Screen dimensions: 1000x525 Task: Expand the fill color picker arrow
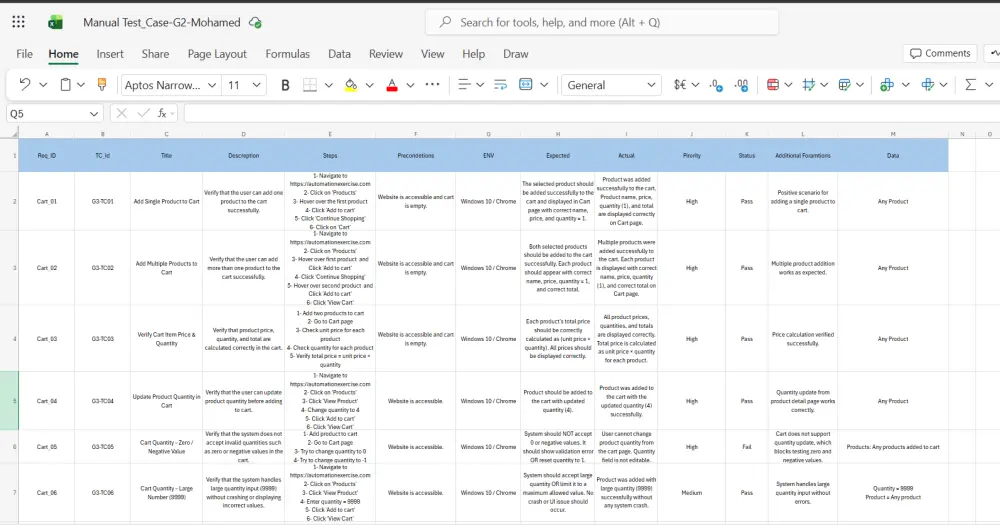pos(369,85)
